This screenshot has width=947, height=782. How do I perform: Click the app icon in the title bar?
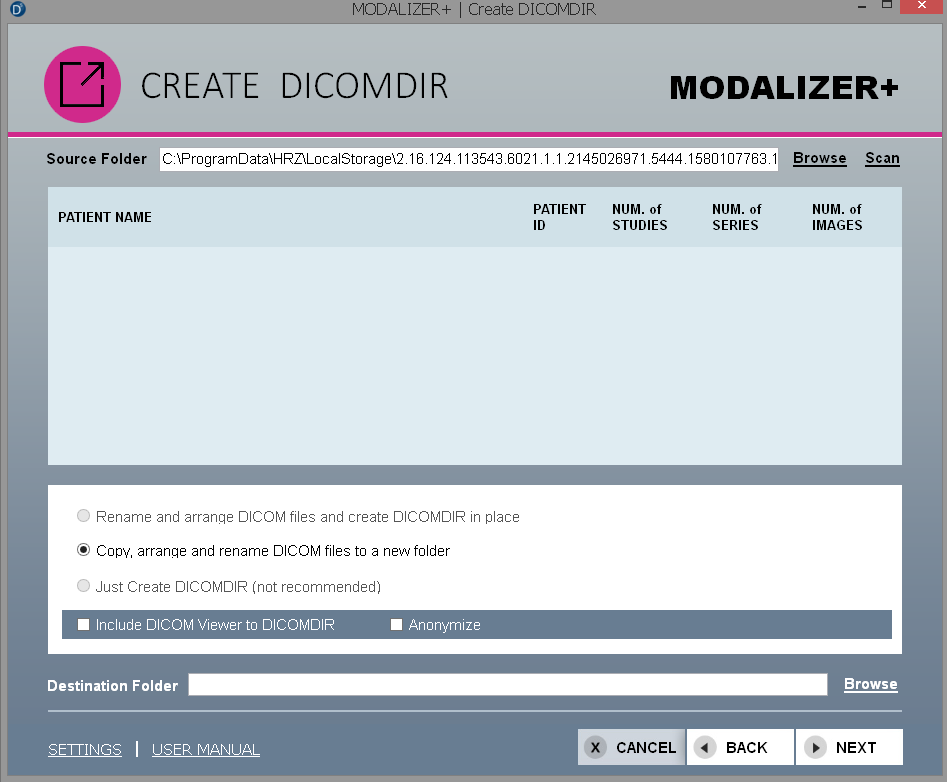click(17, 10)
